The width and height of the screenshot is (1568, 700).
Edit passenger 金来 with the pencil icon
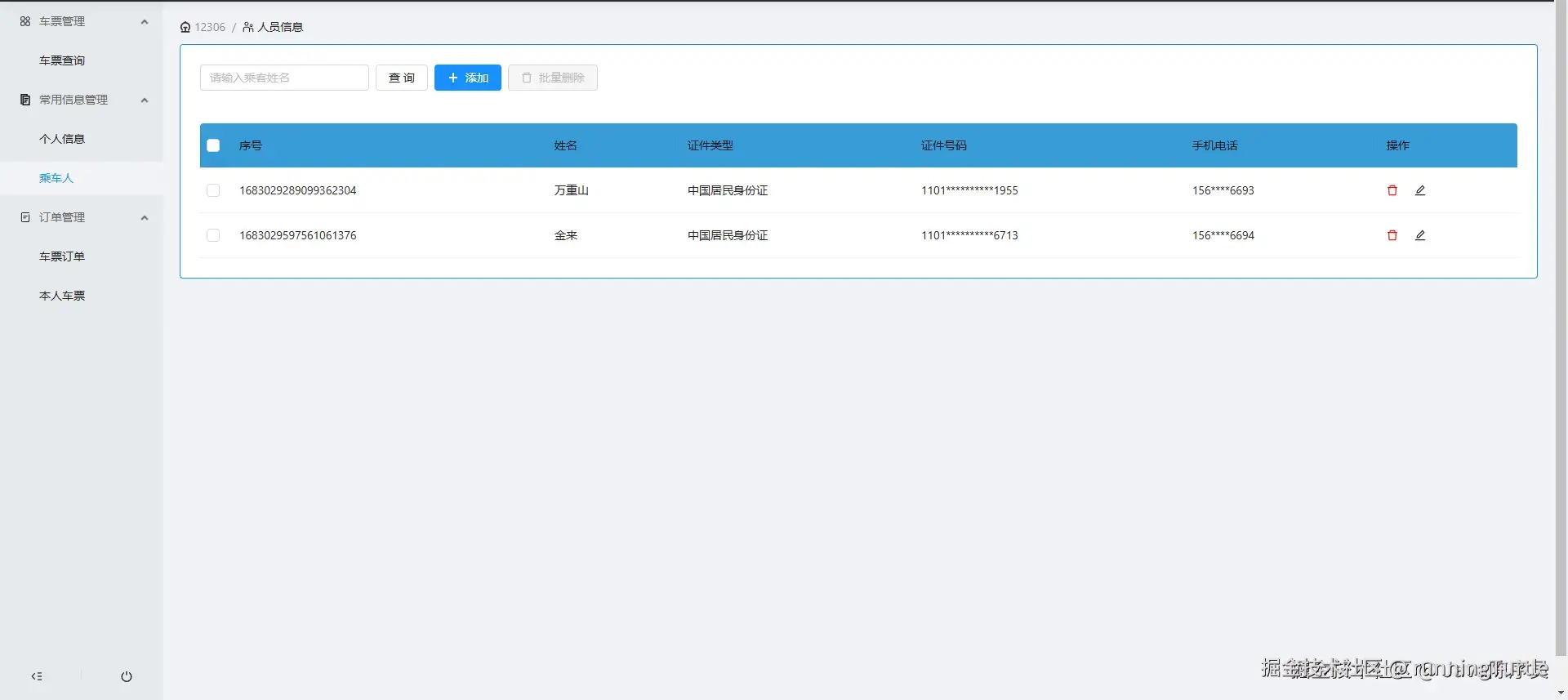tap(1420, 235)
